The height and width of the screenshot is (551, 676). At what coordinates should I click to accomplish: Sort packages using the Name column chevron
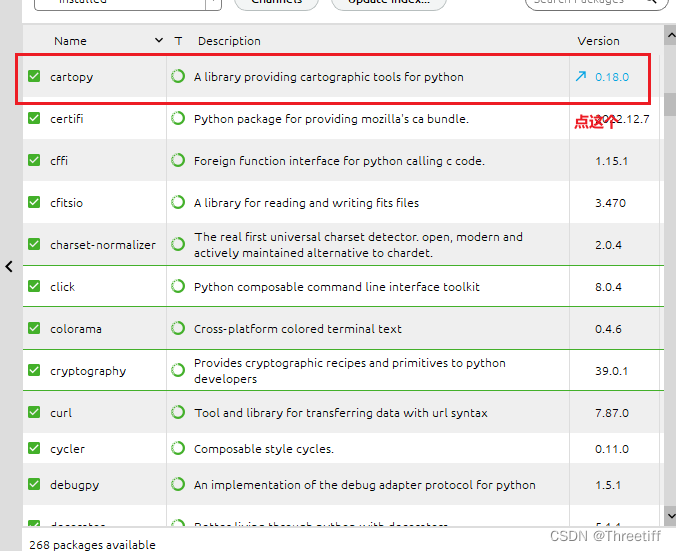159,41
